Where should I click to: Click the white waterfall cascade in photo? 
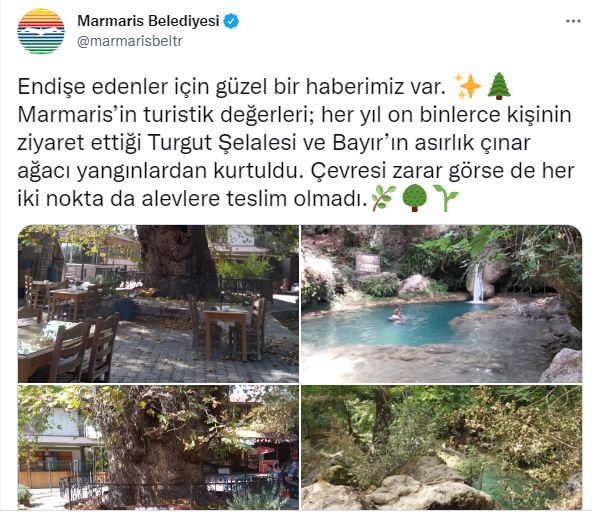pos(478,282)
